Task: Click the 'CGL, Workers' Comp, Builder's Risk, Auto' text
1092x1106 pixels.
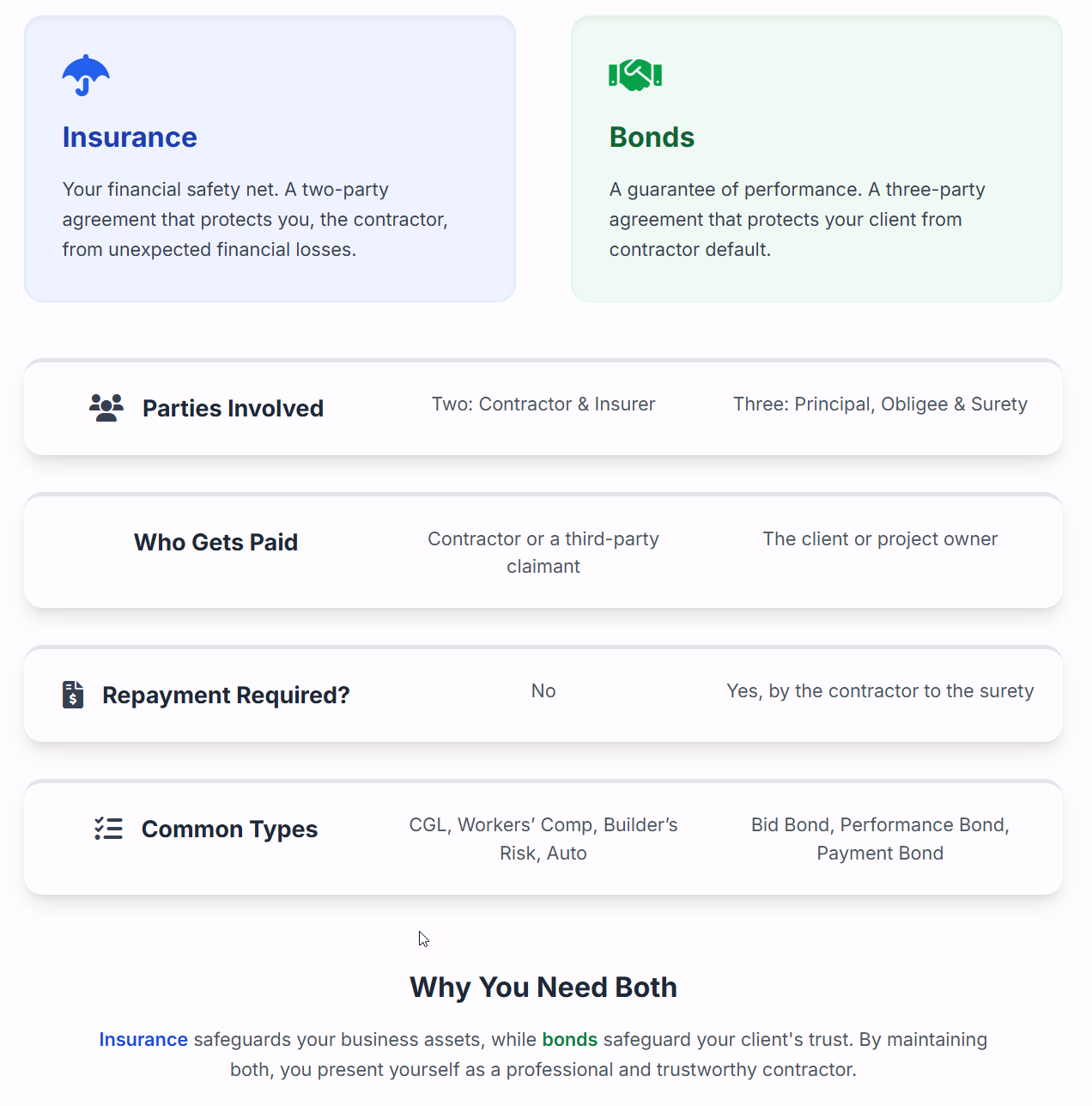Action: (x=543, y=839)
